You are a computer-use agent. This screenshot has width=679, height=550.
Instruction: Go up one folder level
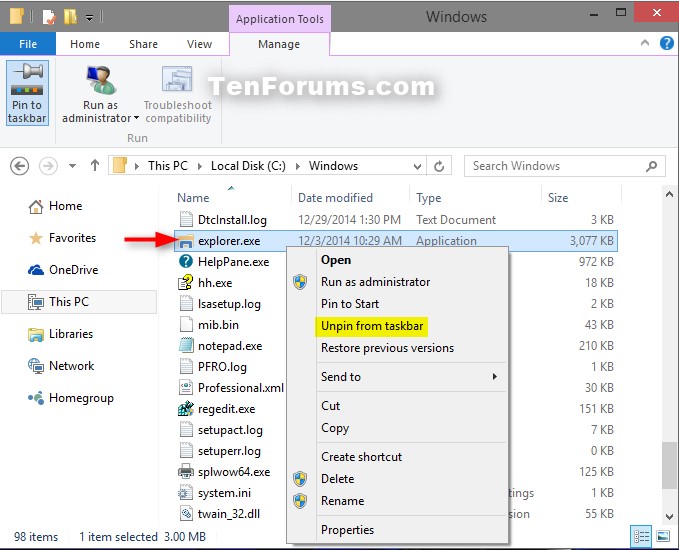pos(95,165)
